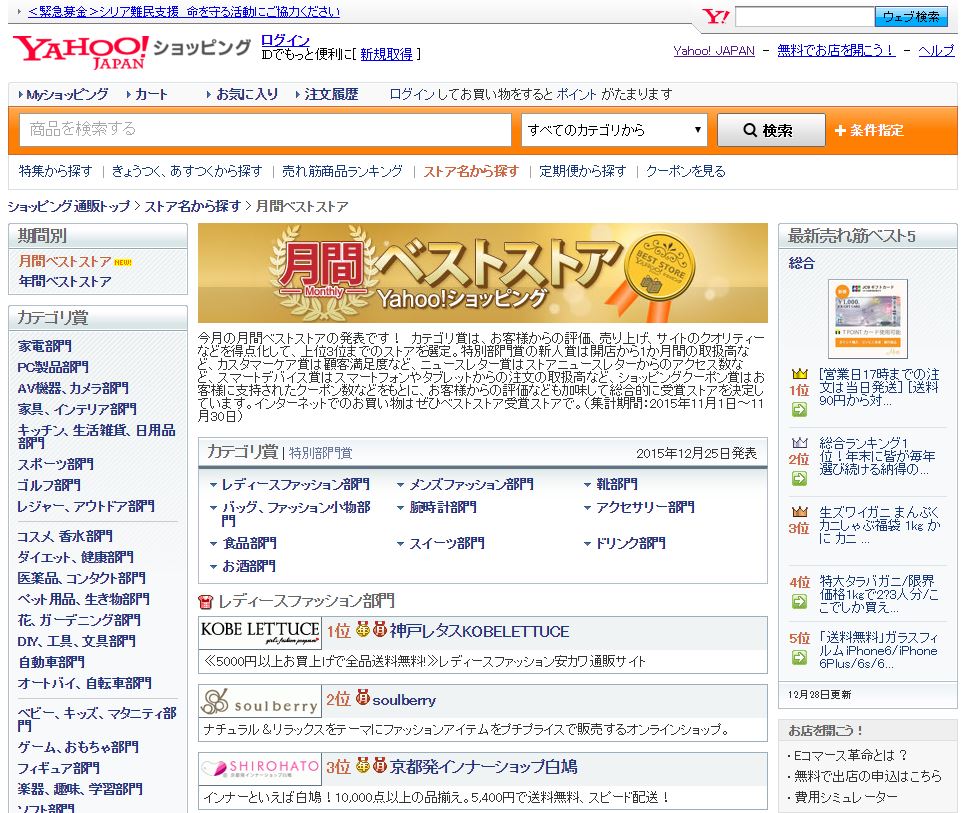The height and width of the screenshot is (813, 970).
Task: Open Myショッピング menu
Action: click(x=67, y=94)
